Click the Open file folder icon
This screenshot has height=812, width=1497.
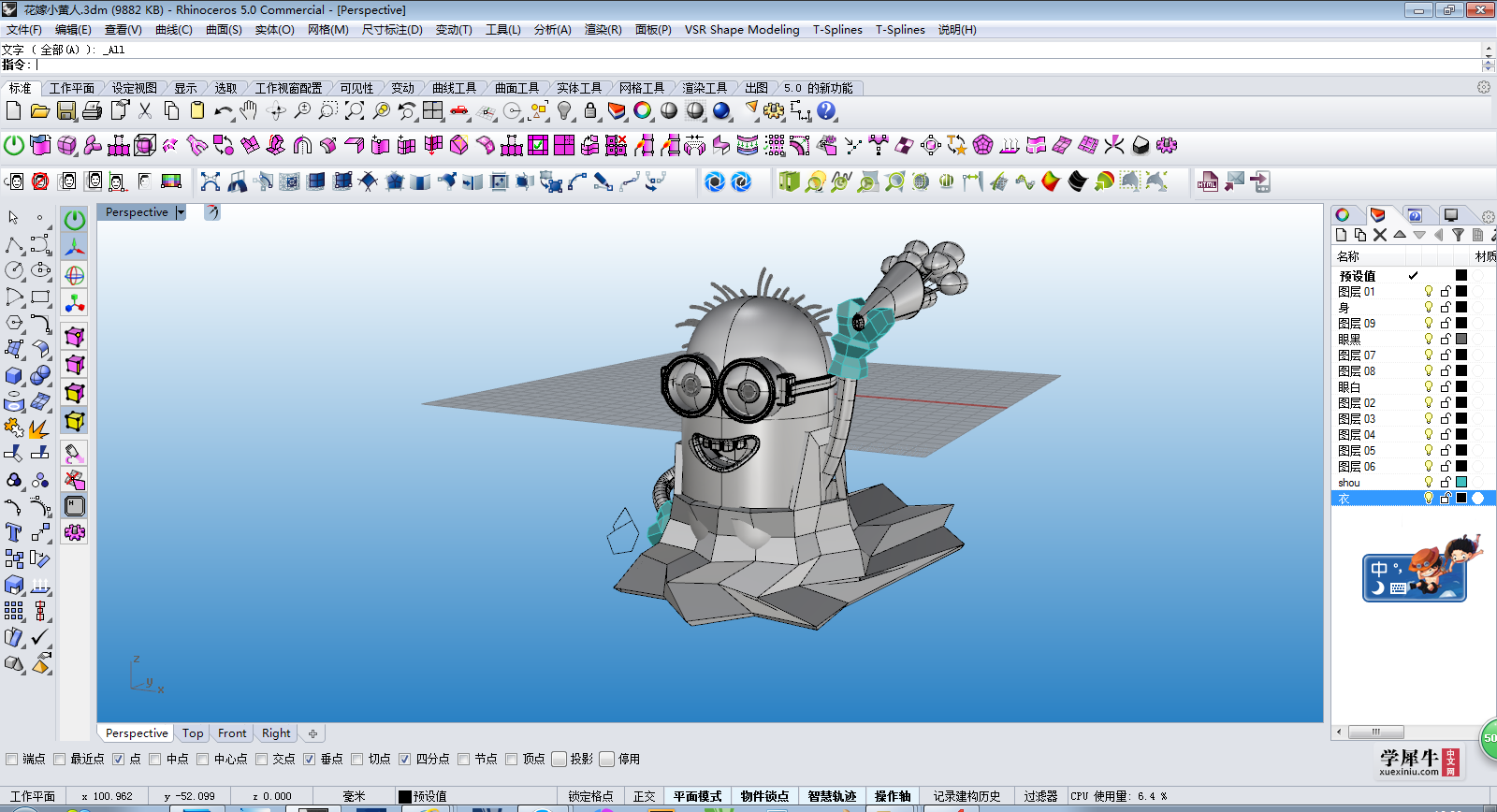[39, 110]
